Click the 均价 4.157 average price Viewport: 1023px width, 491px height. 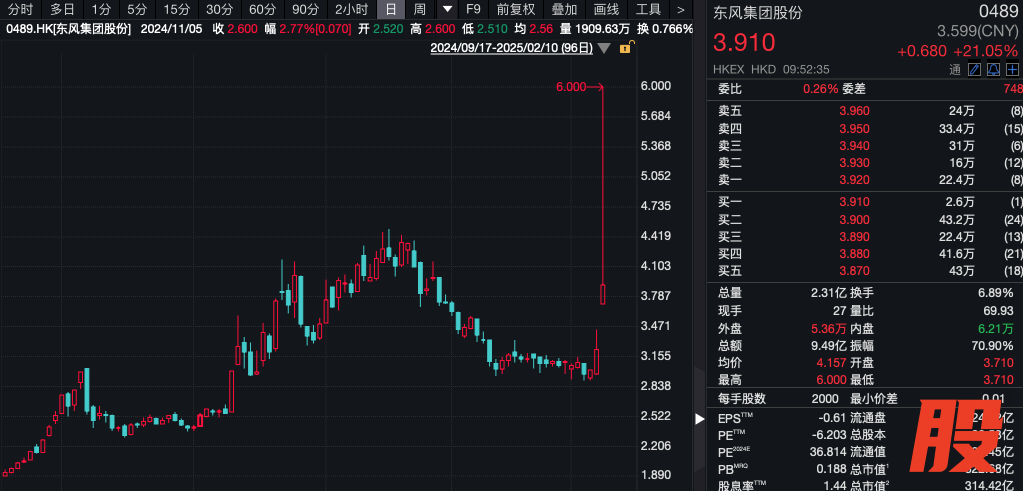pyautogui.click(x=831, y=363)
